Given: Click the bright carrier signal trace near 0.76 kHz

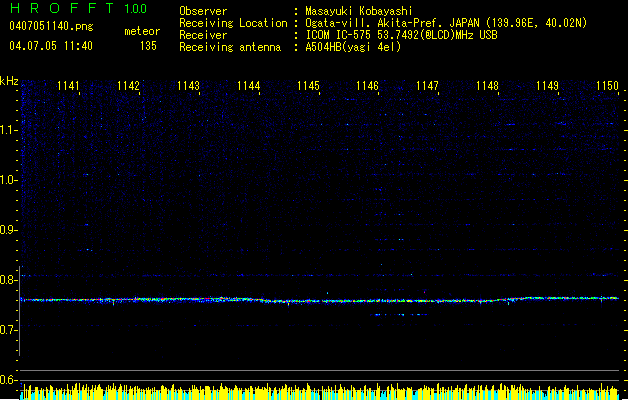Looking at the screenshot, I should [x=320, y=300].
